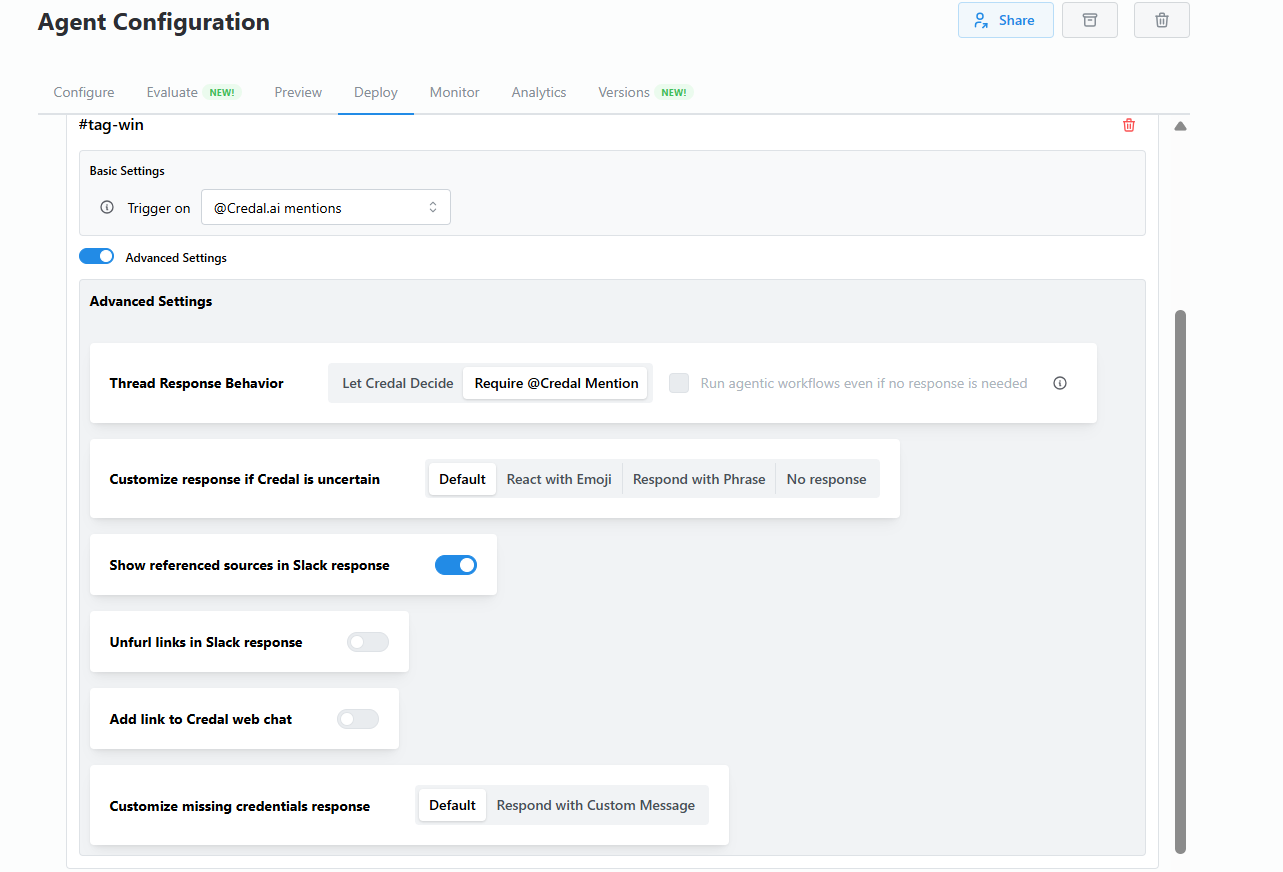Image resolution: width=1283 pixels, height=872 pixels.
Task: Disable Show referenced sources in Slack response
Action: coord(456,565)
